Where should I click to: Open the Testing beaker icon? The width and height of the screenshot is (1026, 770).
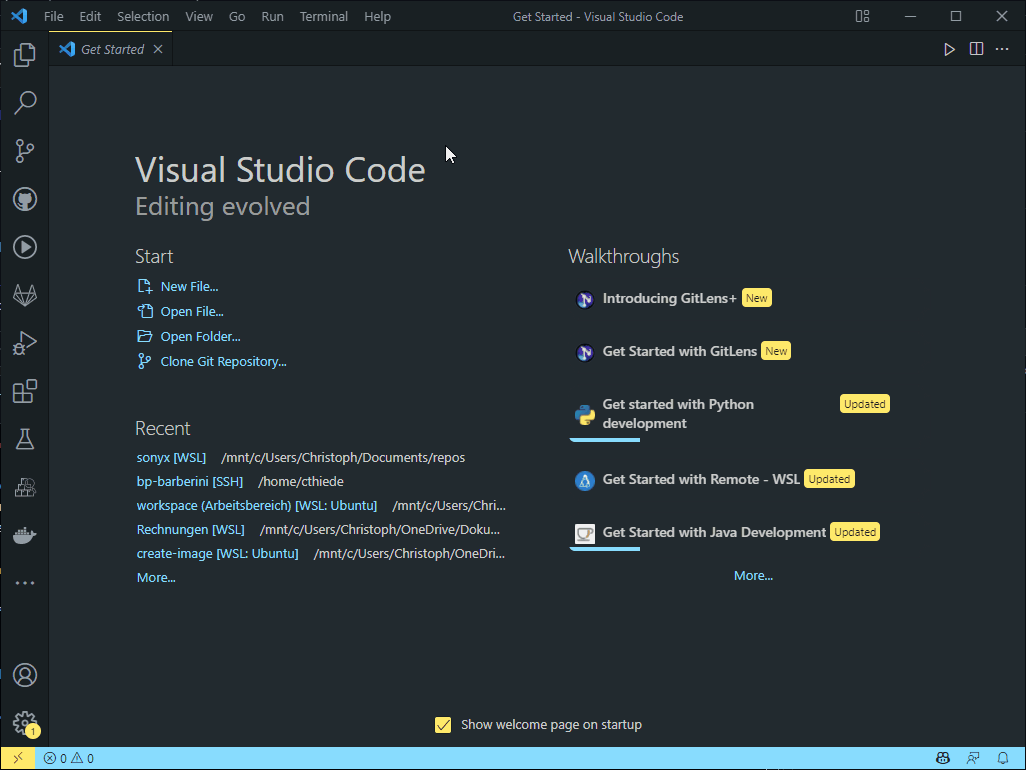coord(25,439)
